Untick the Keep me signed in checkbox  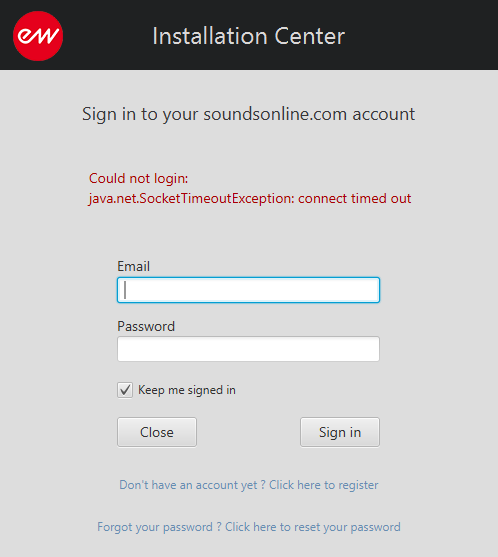coord(125,390)
